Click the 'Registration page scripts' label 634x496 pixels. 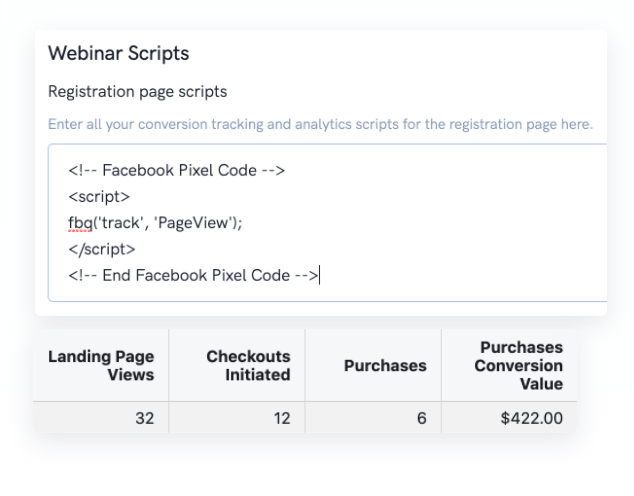[x=137, y=92]
